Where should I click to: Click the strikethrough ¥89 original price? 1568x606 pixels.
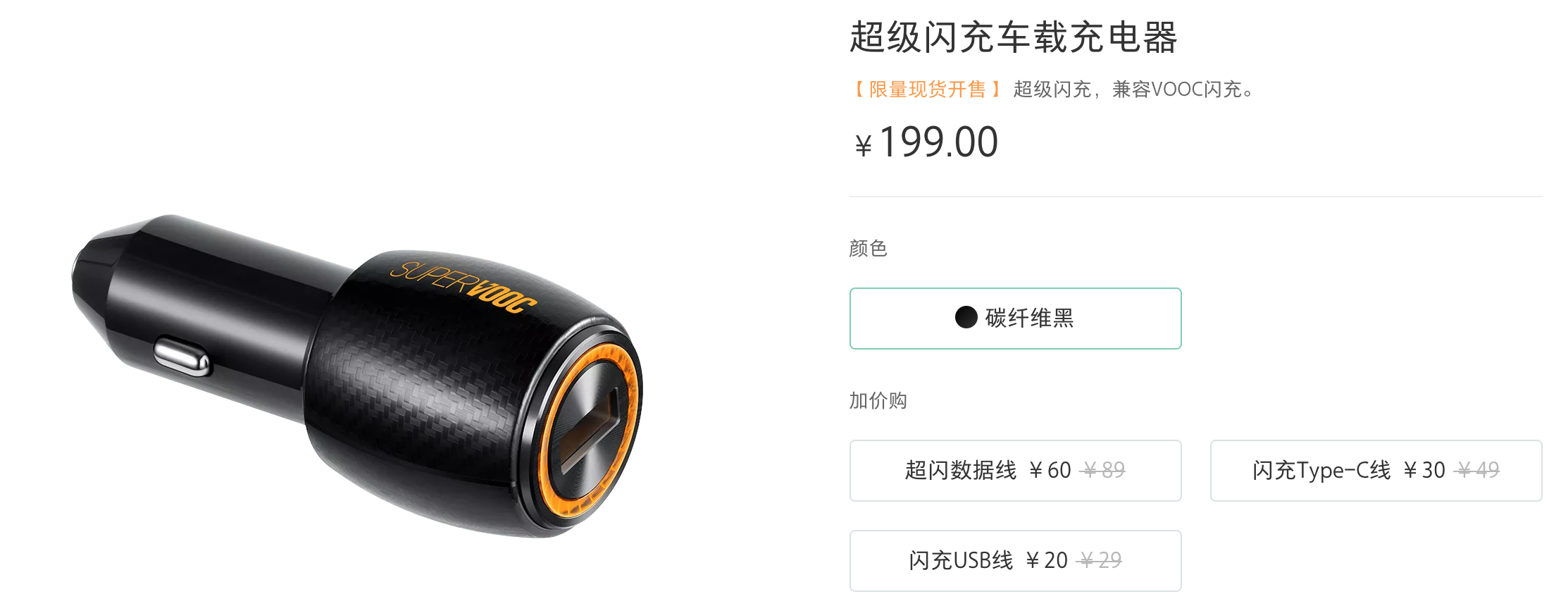tap(1103, 470)
